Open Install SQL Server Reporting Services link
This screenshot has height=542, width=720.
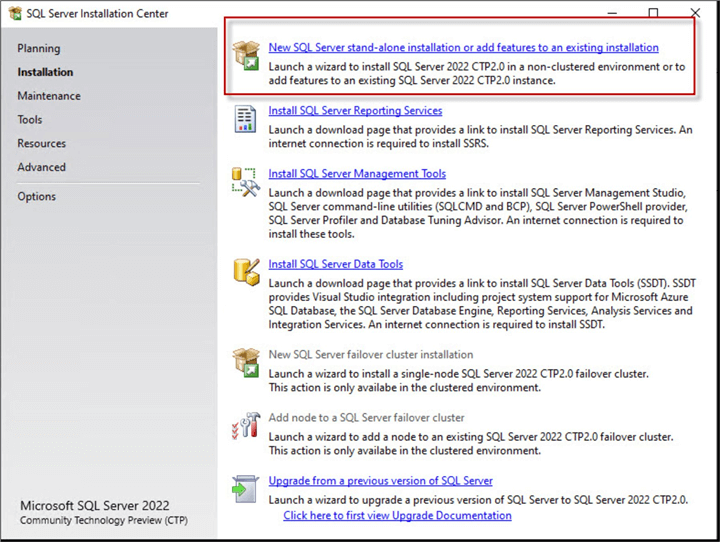pyautogui.click(x=355, y=111)
